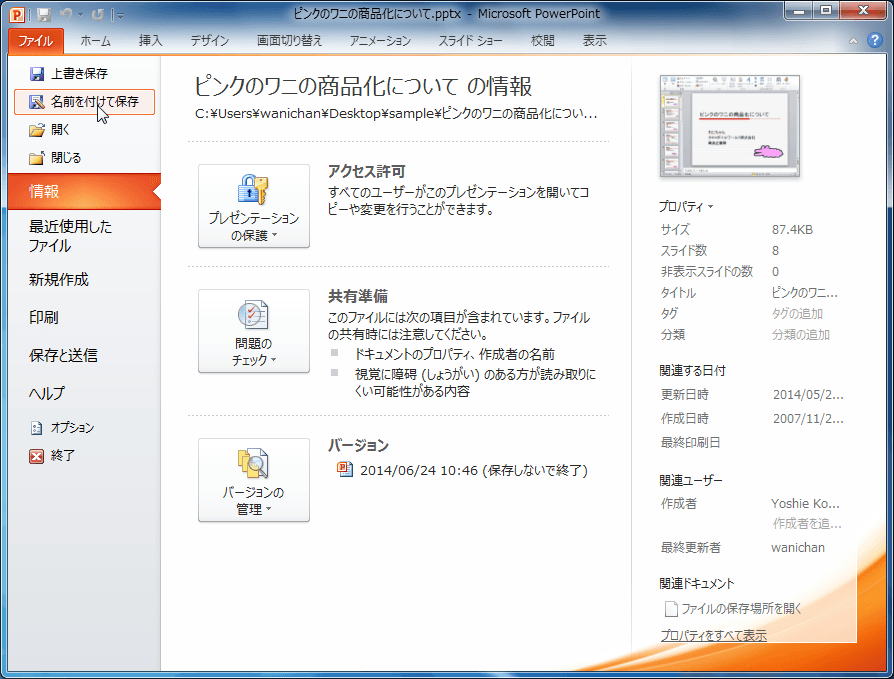Image resolution: width=894 pixels, height=679 pixels.
Task: Click the 名前を付けて保存 icon
Action: [36, 102]
